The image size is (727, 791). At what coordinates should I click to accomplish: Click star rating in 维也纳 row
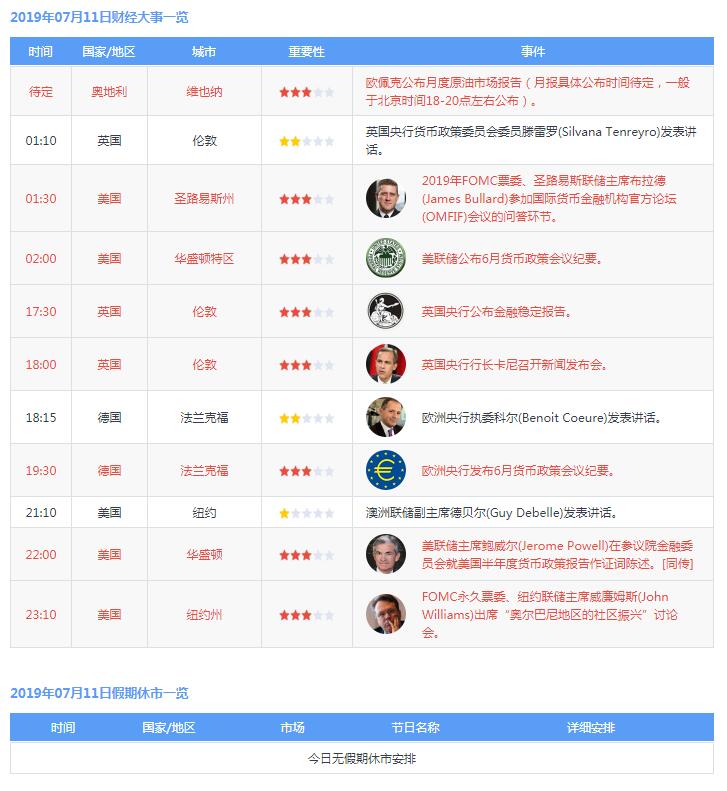pos(307,92)
